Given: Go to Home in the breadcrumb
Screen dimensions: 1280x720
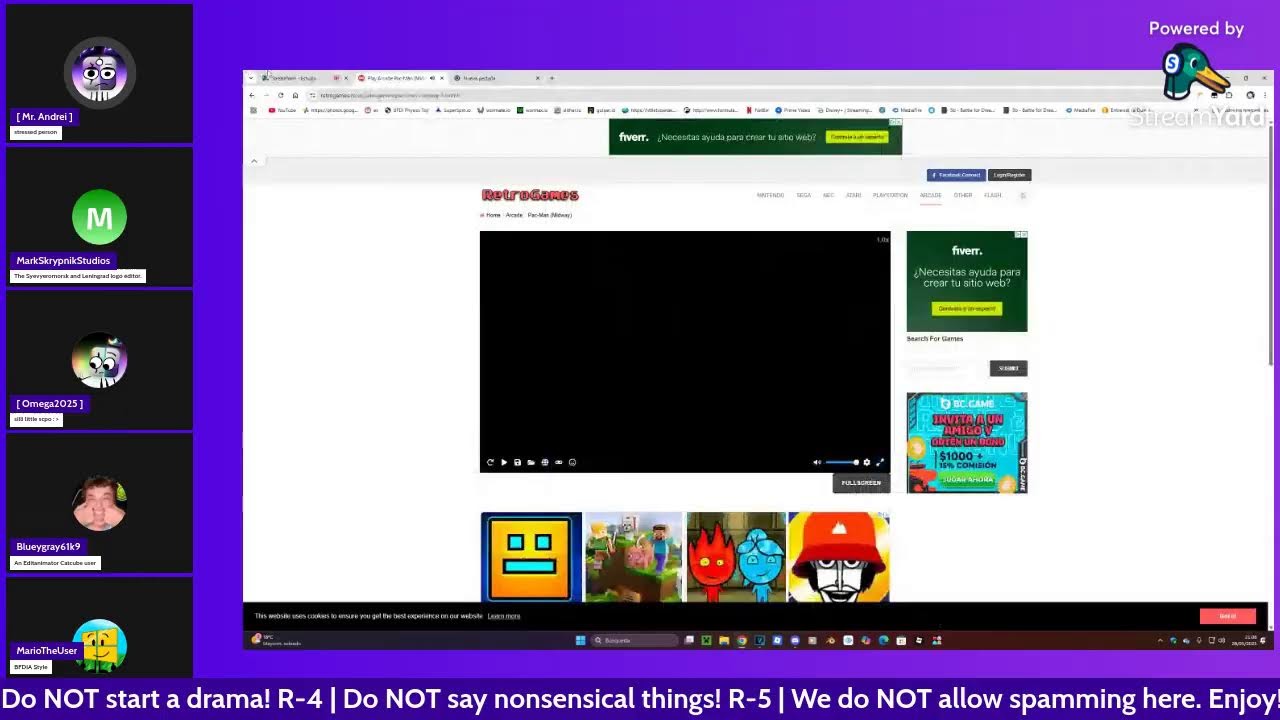Looking at the screenshot, I should (493, 215).
